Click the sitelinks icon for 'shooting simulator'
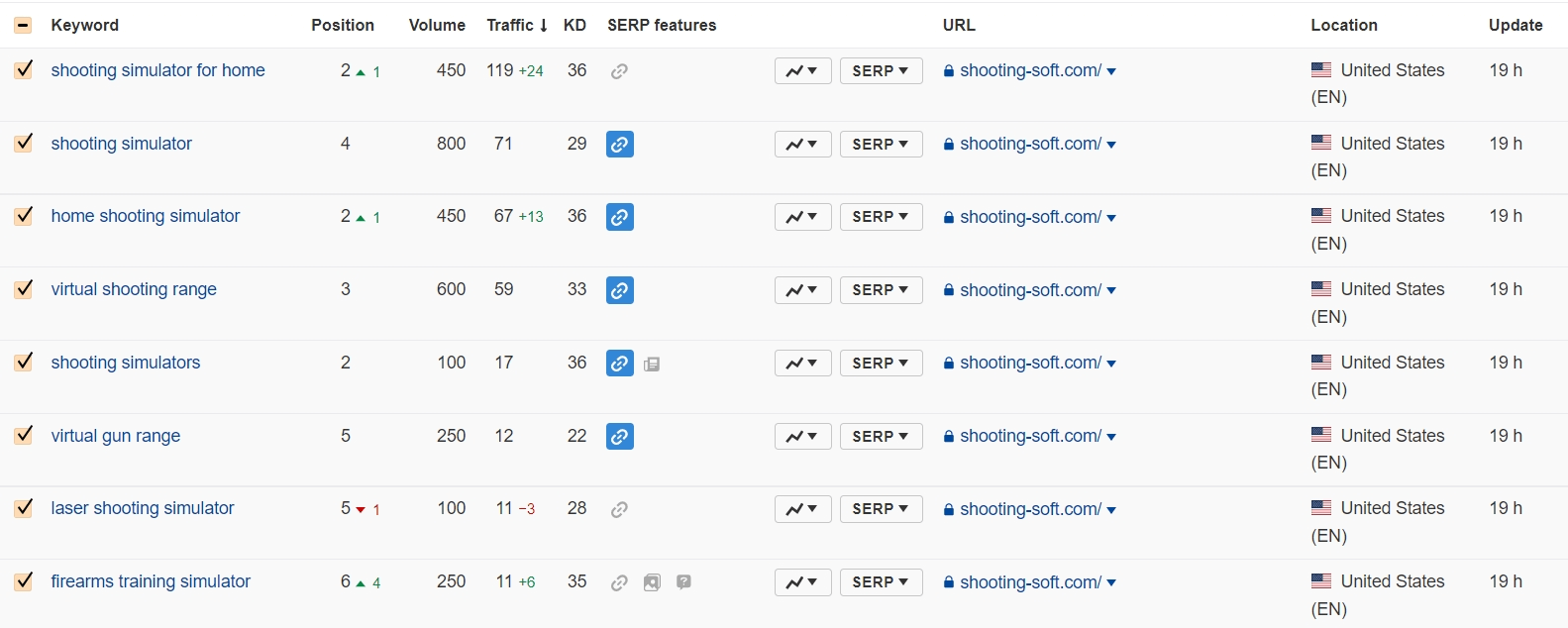This screenshot has height=628, width=1568. (x=619, y=145)
